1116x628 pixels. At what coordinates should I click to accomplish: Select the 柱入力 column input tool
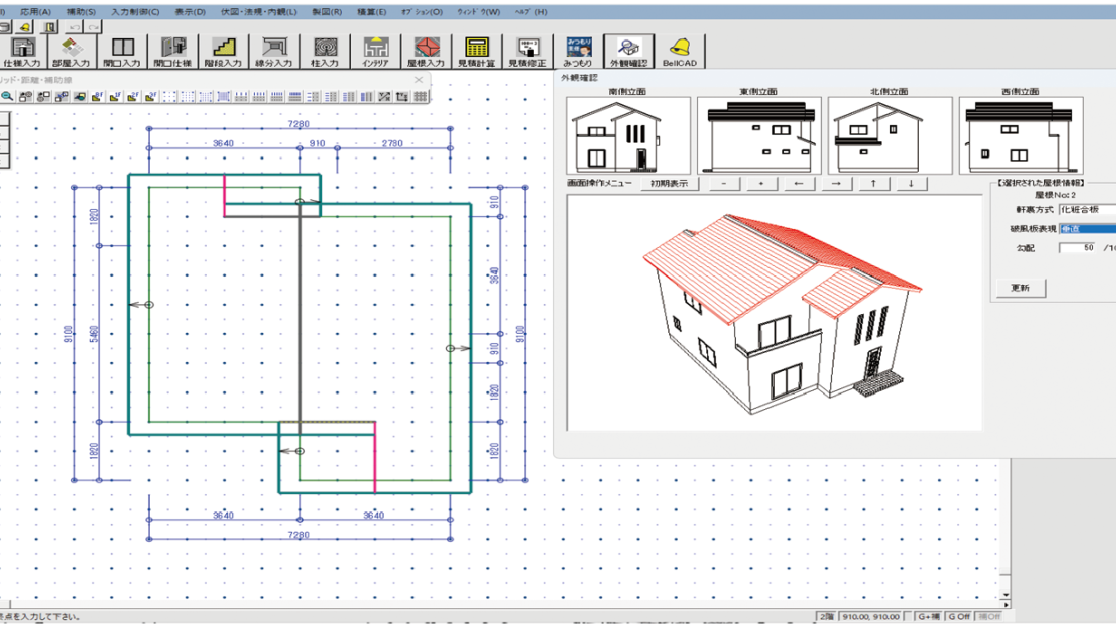pos(325,51)
